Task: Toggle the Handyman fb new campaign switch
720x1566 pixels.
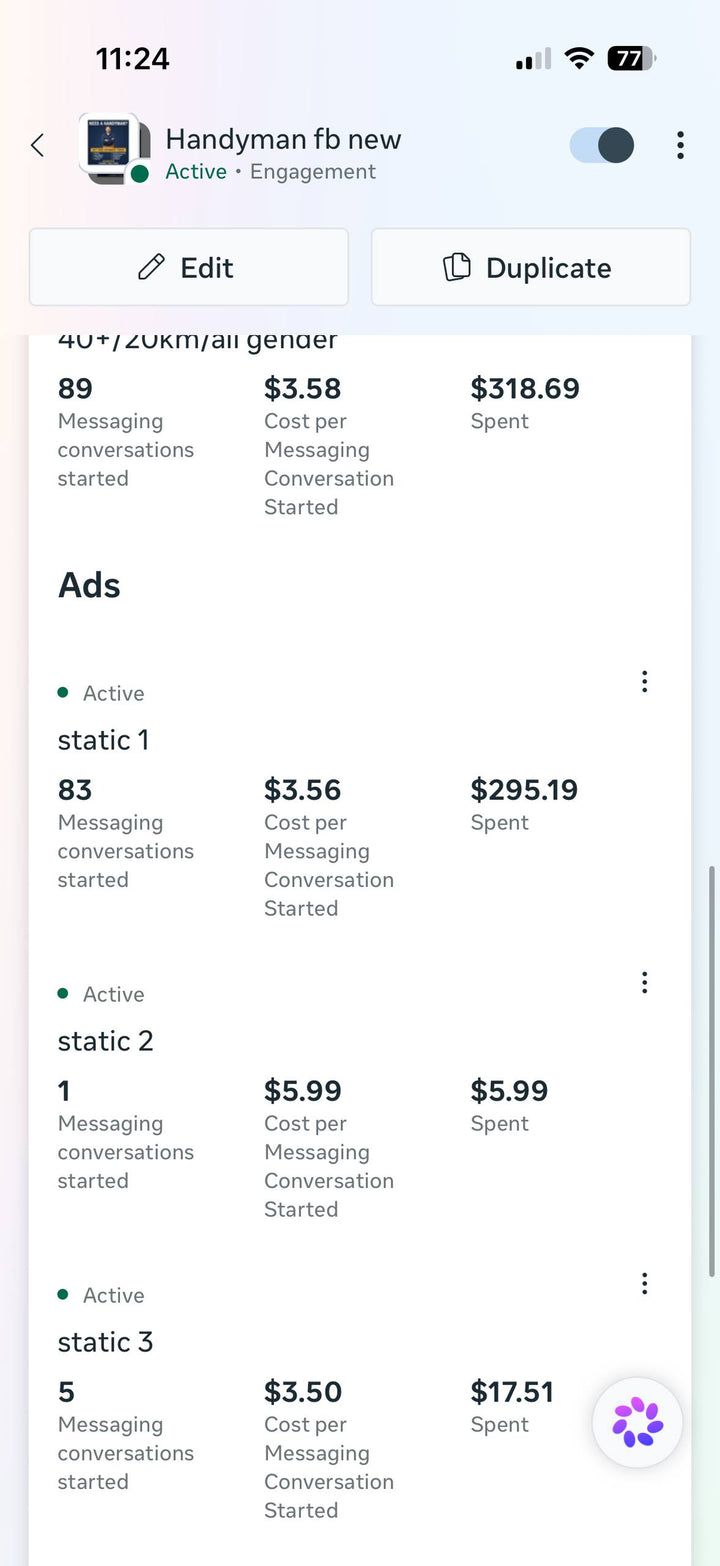Action: (x=602, y=145)
